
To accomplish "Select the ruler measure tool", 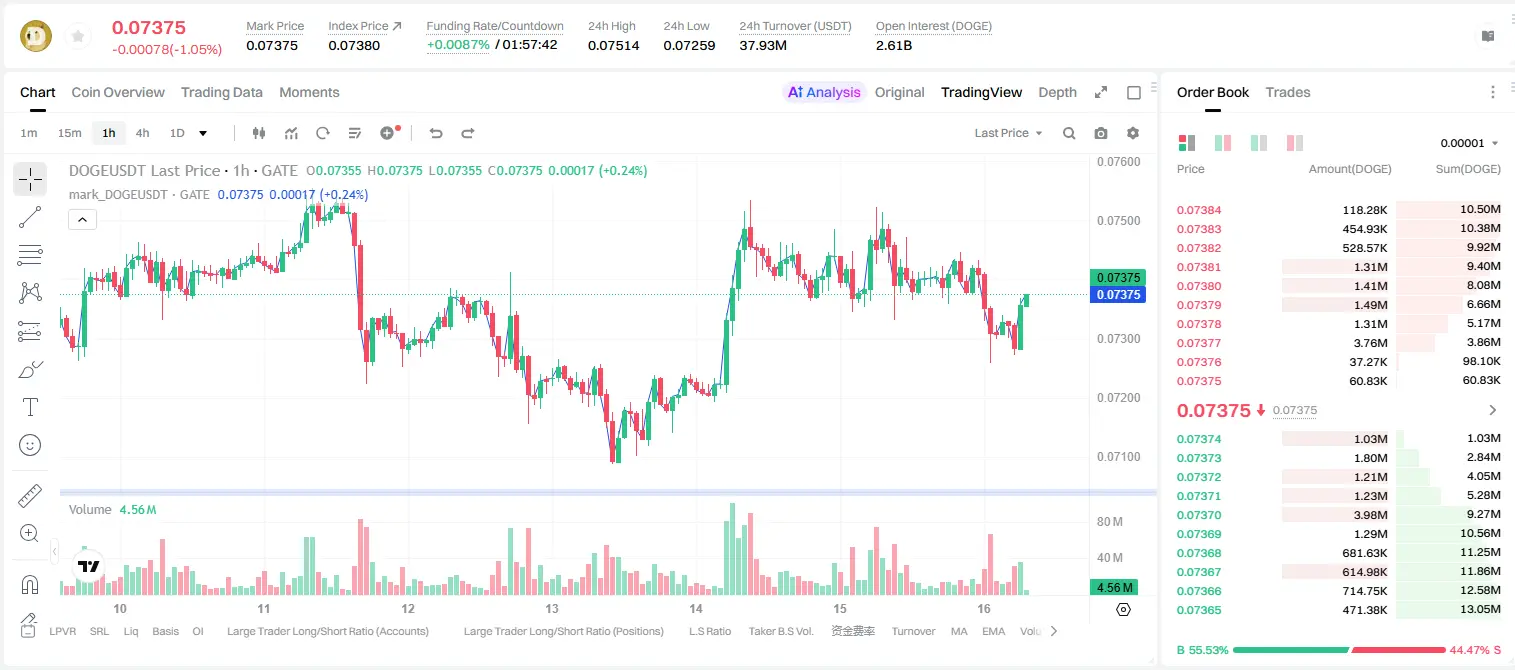I will (x=30, y=496).
